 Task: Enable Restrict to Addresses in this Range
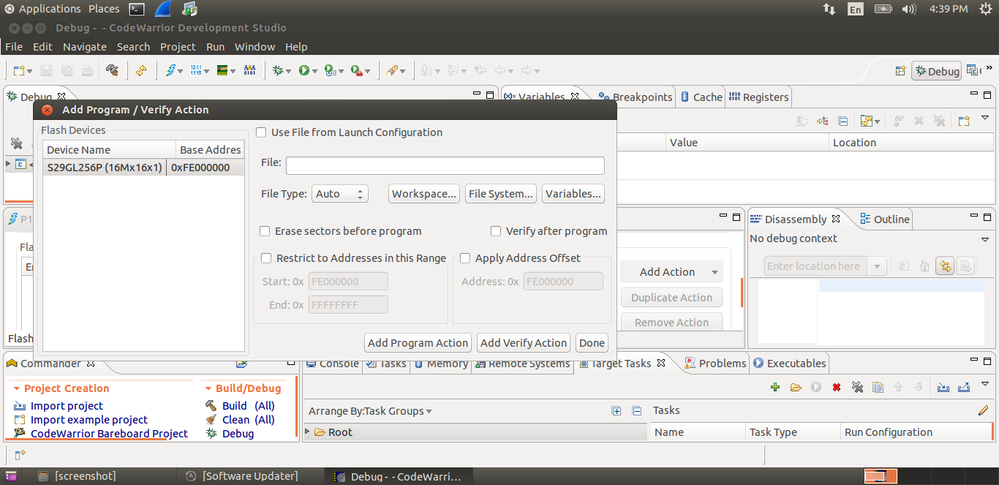point(266,258)
